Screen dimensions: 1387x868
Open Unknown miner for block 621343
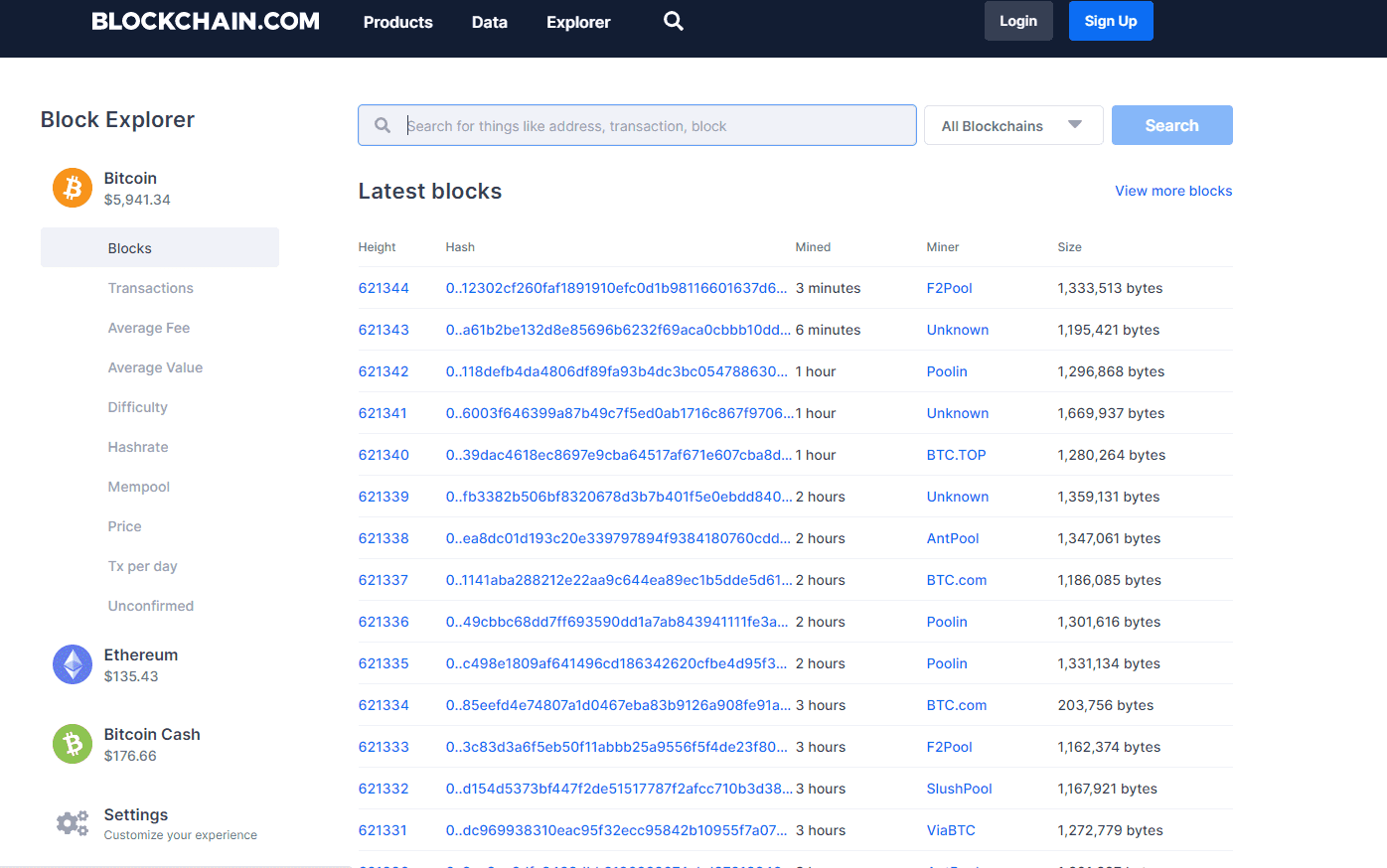958,330
